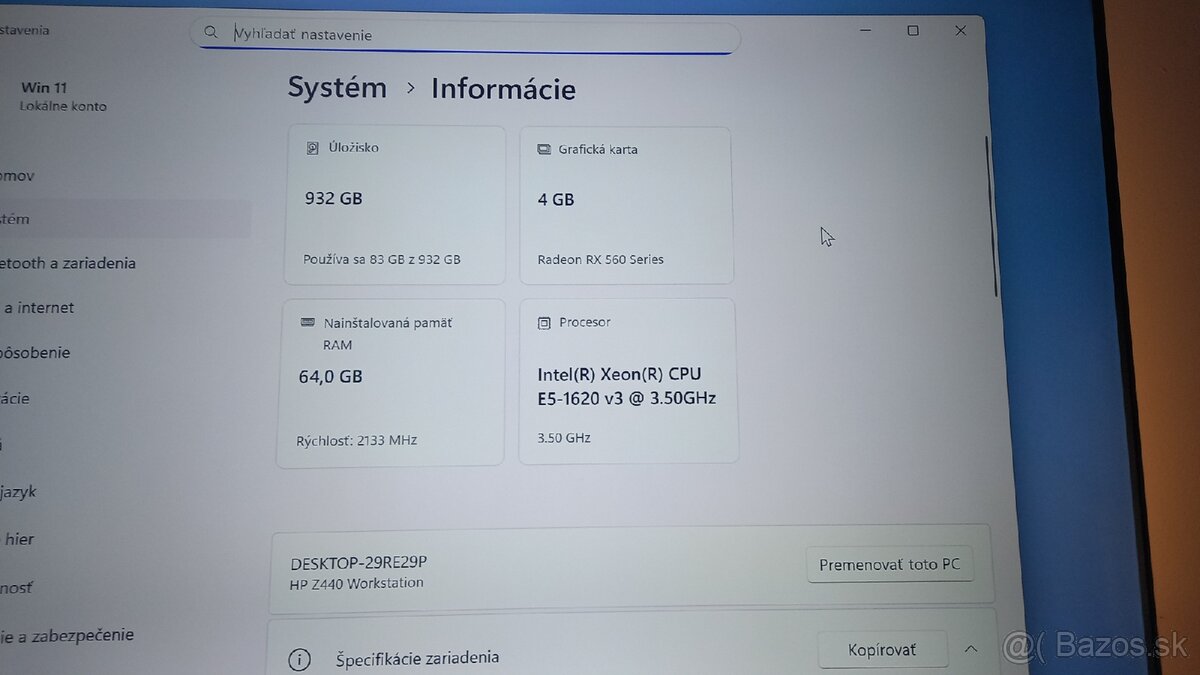This screenshot has width=1200, height=675.
Task: Click the search magnifier in the settings search bar
Action: [x=211, y=32]
